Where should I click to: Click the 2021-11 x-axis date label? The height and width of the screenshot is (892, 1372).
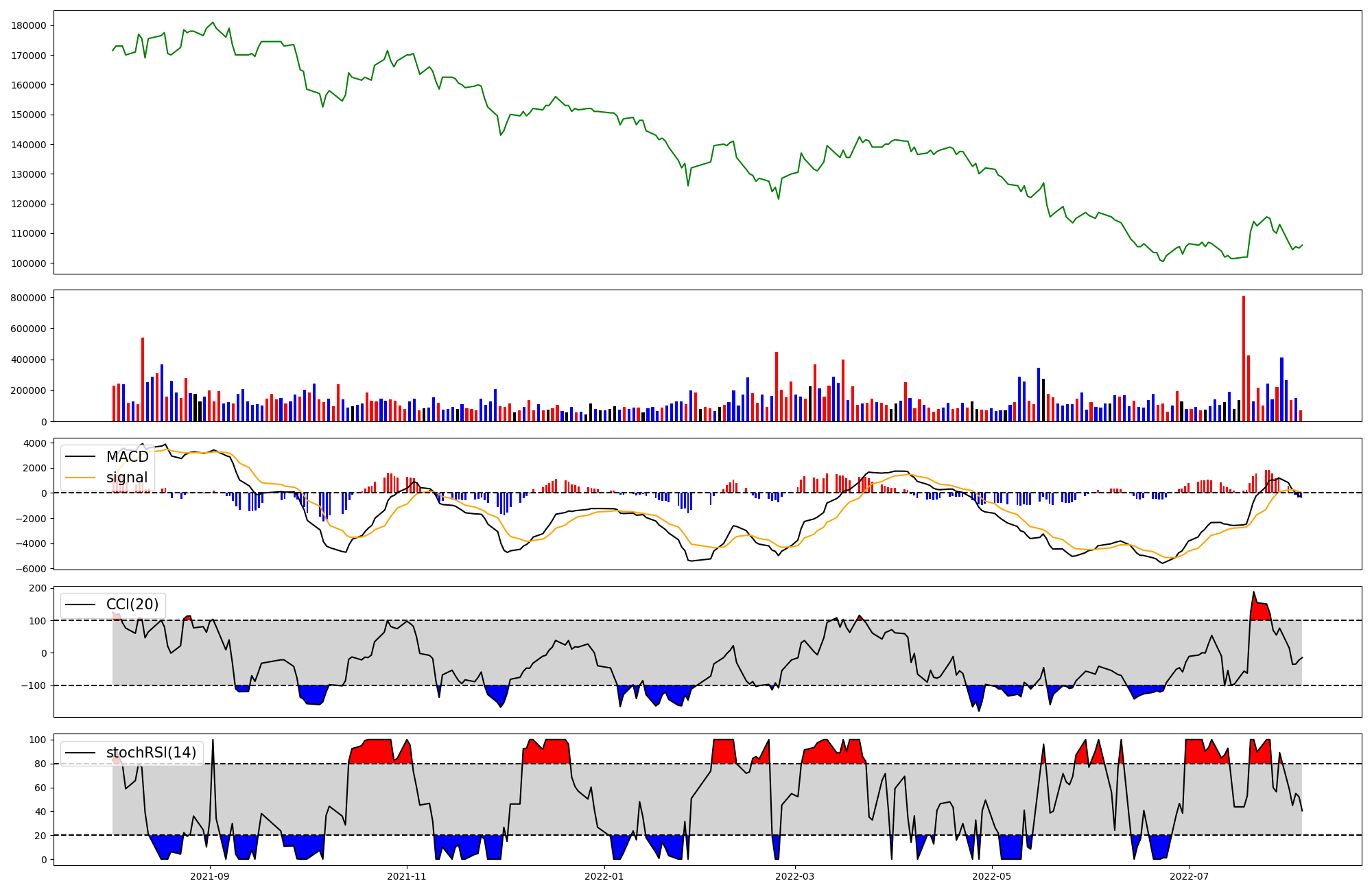pyautogui.click(x=407, y=876)
